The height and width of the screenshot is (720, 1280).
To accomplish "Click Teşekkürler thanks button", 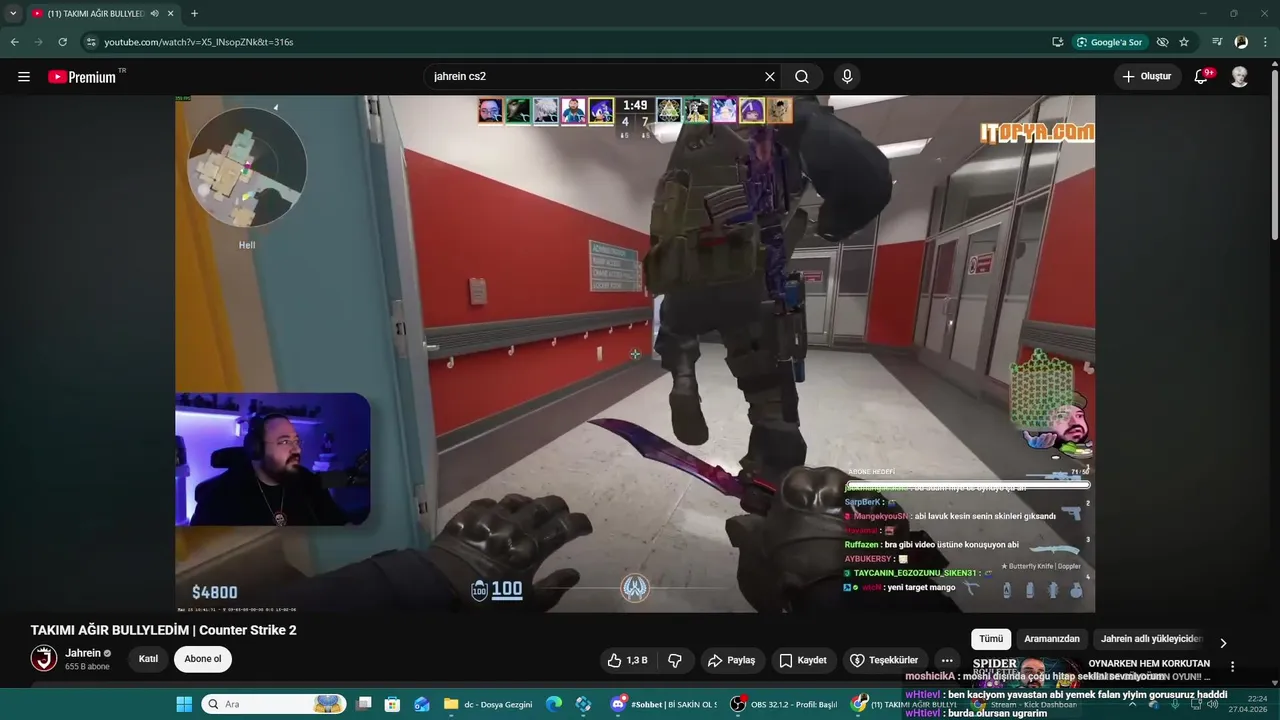I will [884, 660].
